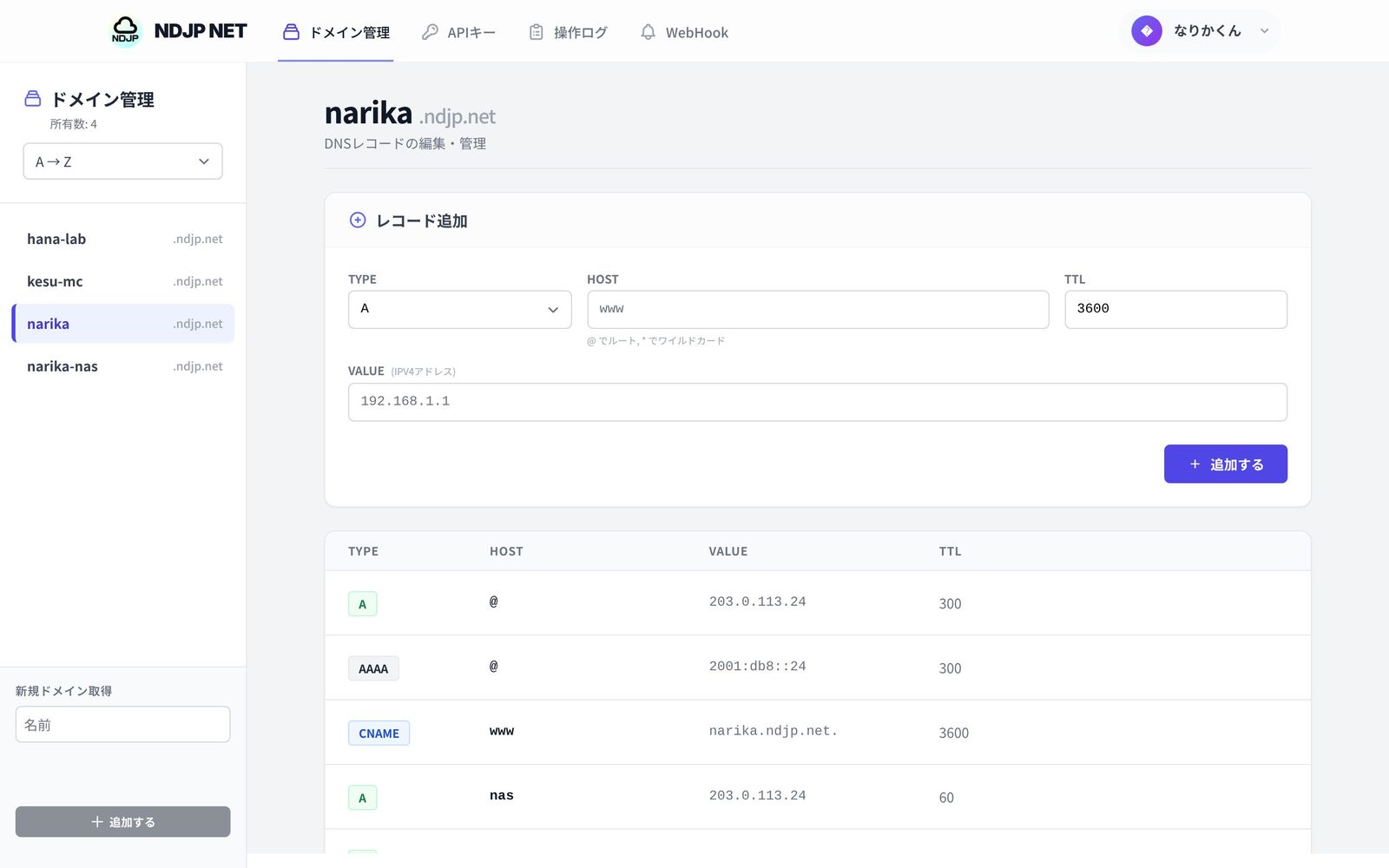Click the value narika.ndjp.net.

click(773, 731)
